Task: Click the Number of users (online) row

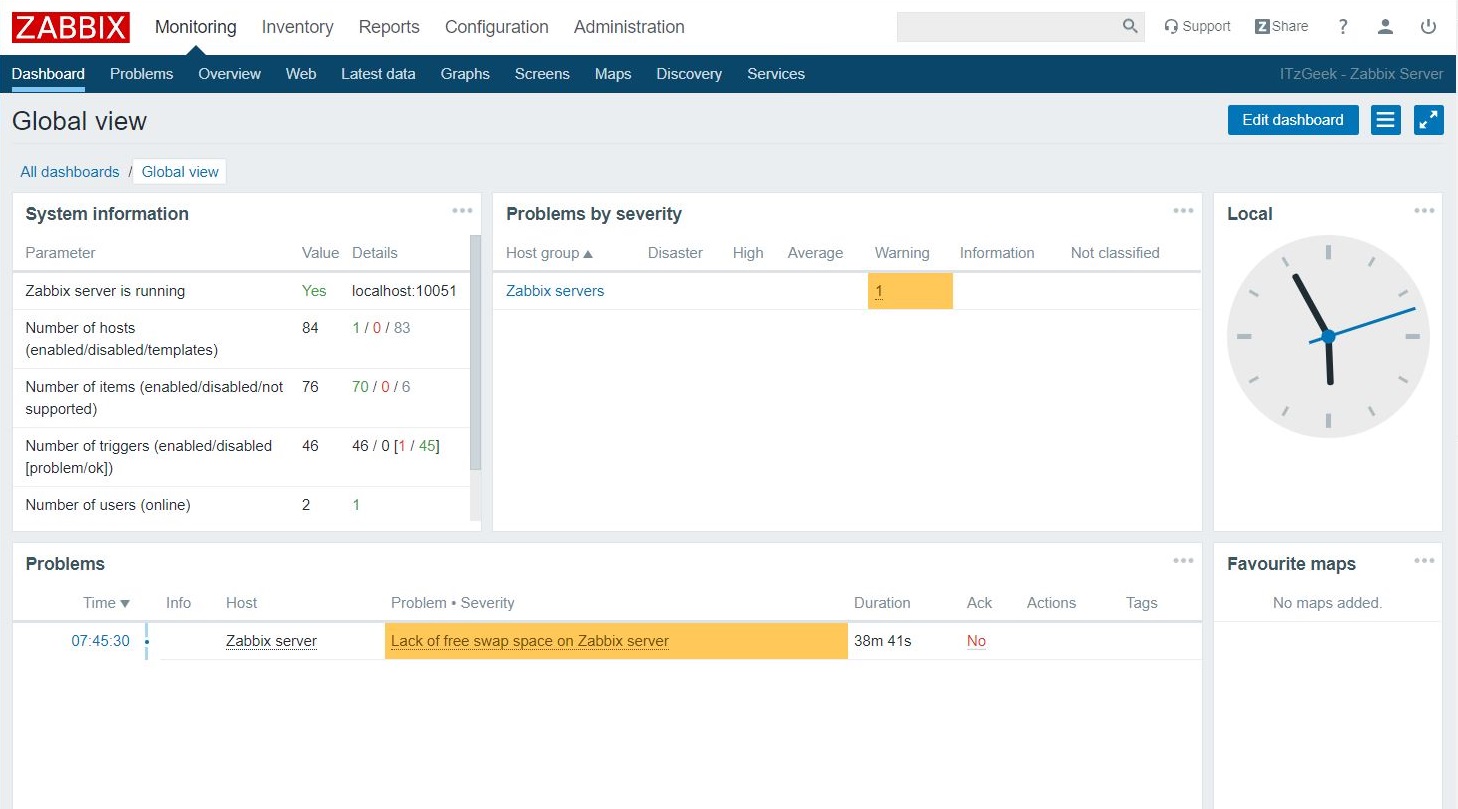Action: click(x=241, y=505)
